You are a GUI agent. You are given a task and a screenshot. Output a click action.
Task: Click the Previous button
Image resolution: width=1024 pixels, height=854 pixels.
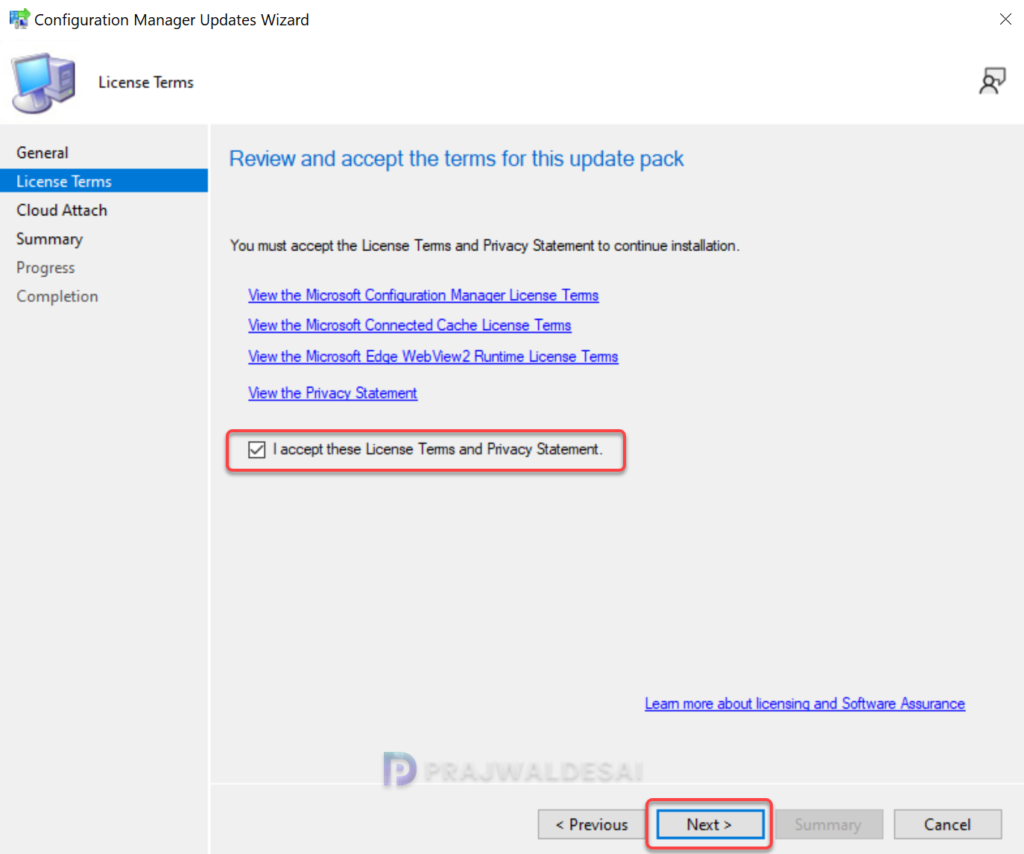pos(592,824)
